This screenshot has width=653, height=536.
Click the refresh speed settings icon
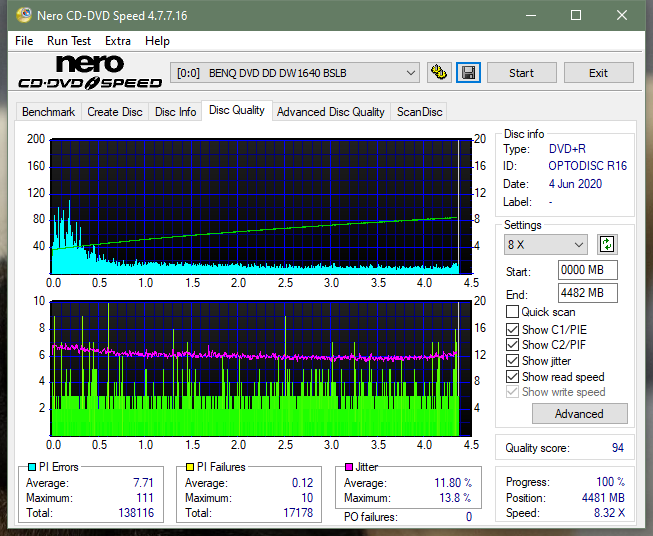coord(607,244)
